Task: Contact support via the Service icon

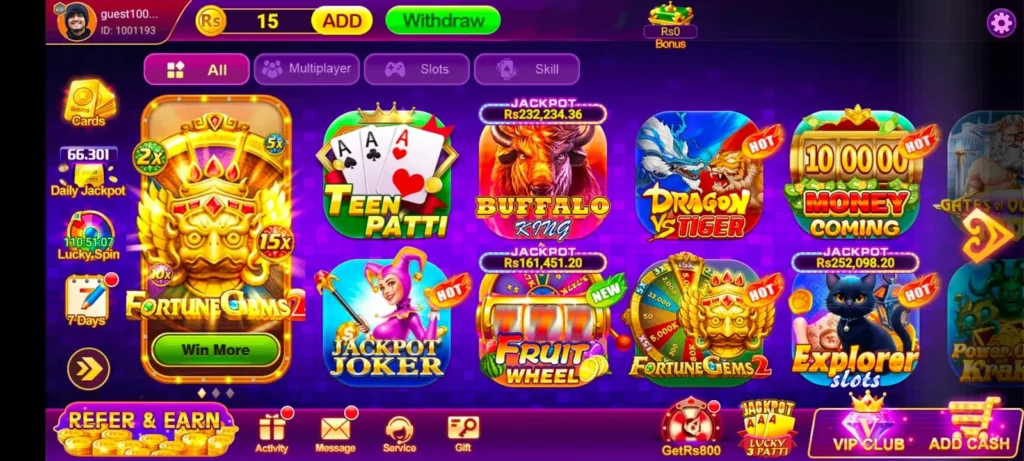Action: pyautogui.click(x=399, y=434)
